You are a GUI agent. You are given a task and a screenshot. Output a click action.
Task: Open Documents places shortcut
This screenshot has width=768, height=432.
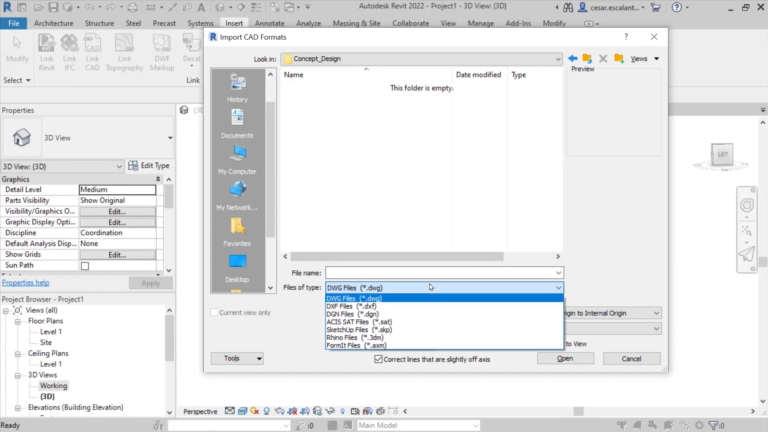(238, 124)
